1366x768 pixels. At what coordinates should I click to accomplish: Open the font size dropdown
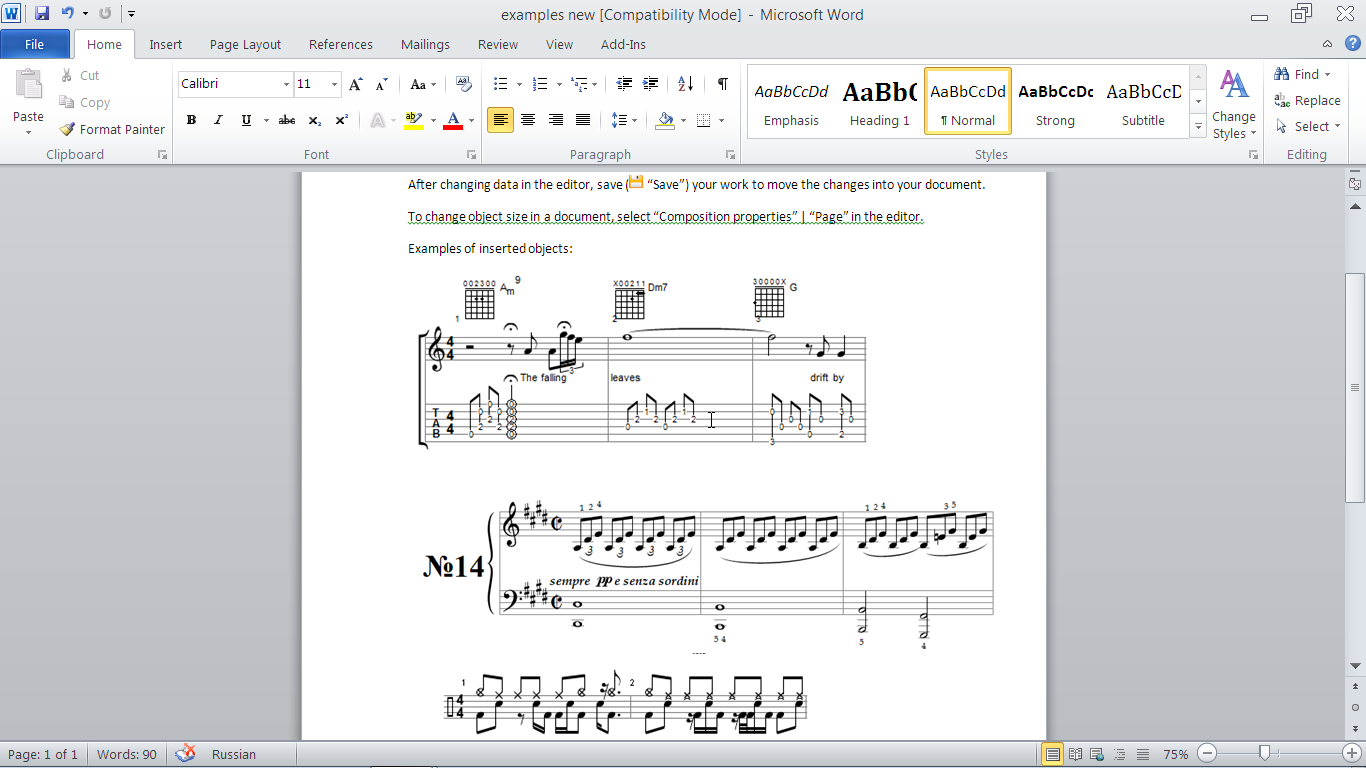pyautogui.click(x=334, y=84)
